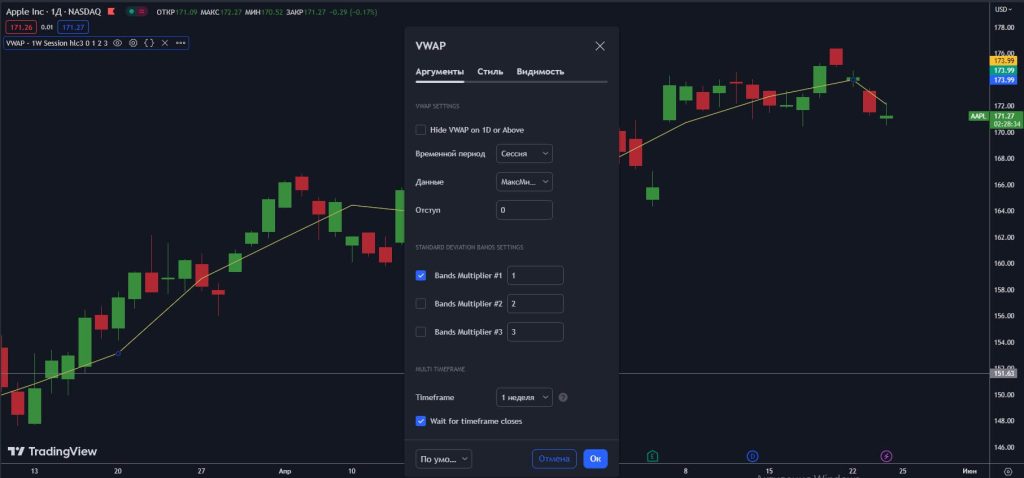Enable Hide VWAP on 1D or Above
1024x478 pixels.
(421, 130)
